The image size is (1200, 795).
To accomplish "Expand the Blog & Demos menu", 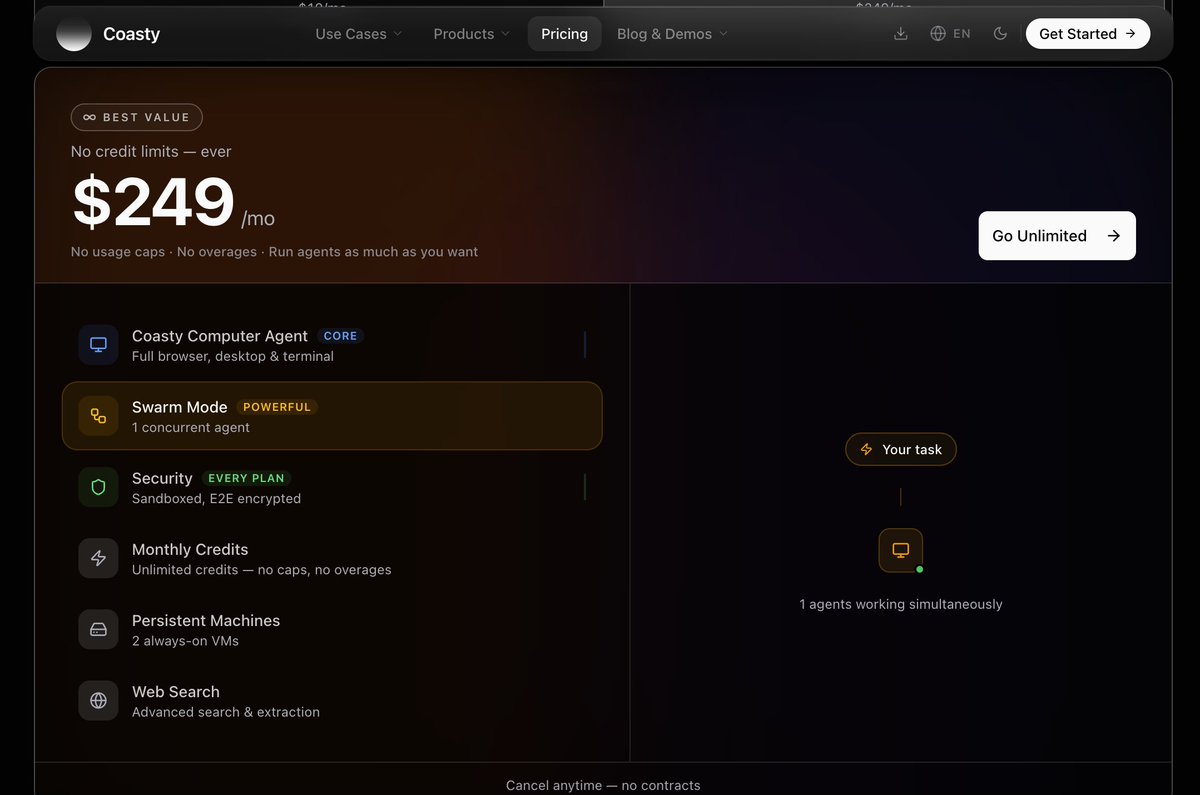I will pyautogui.click(x=672, y=34).
